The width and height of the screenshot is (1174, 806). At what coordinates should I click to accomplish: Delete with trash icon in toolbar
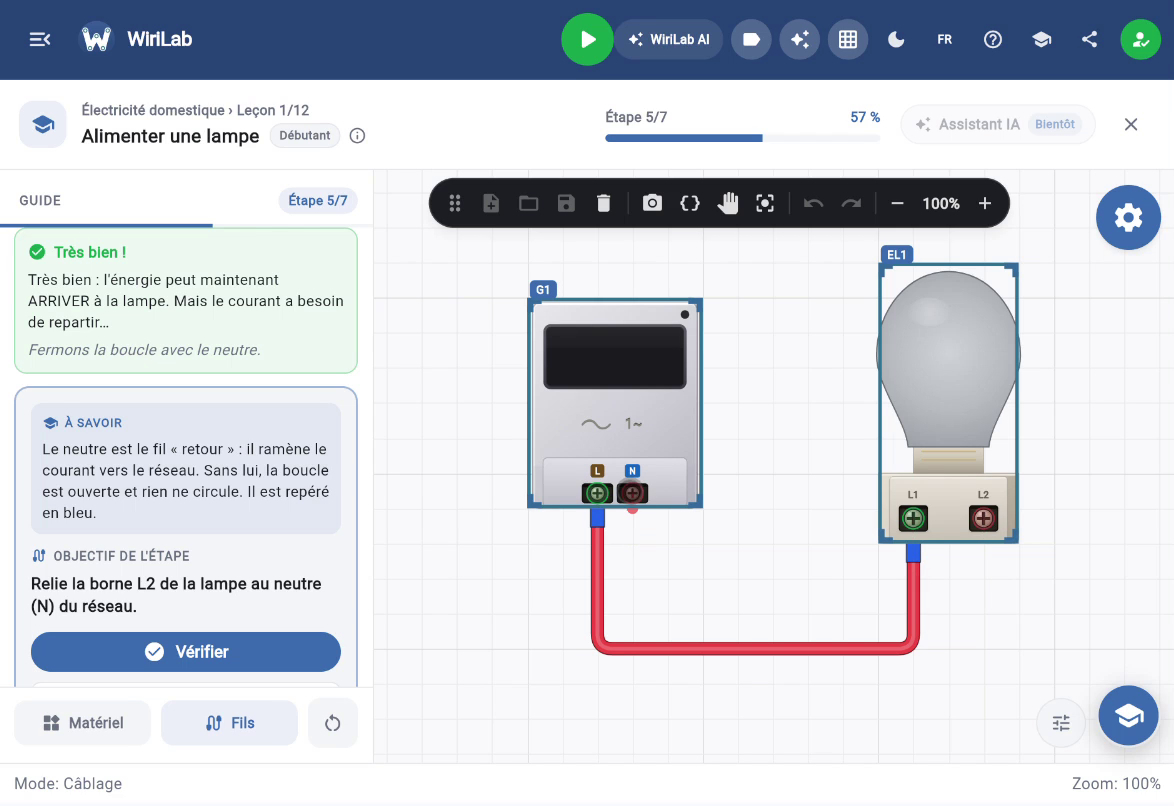[603, 203]
